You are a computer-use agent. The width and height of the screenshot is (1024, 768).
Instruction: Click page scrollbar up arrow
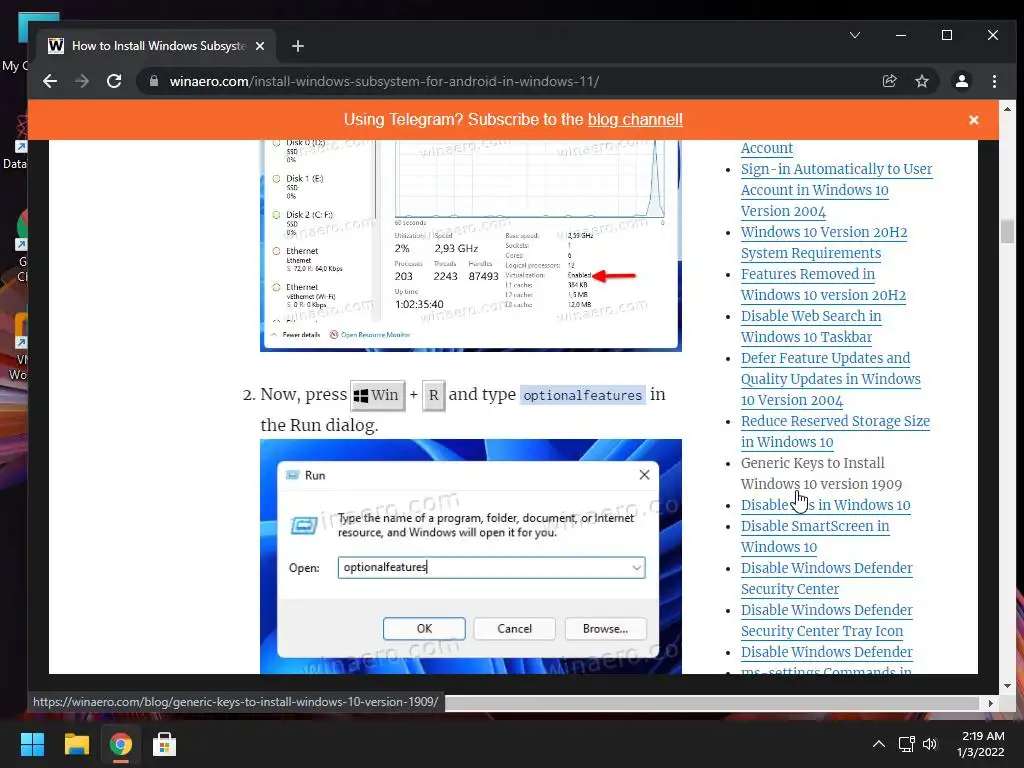tap(1007, 109)
